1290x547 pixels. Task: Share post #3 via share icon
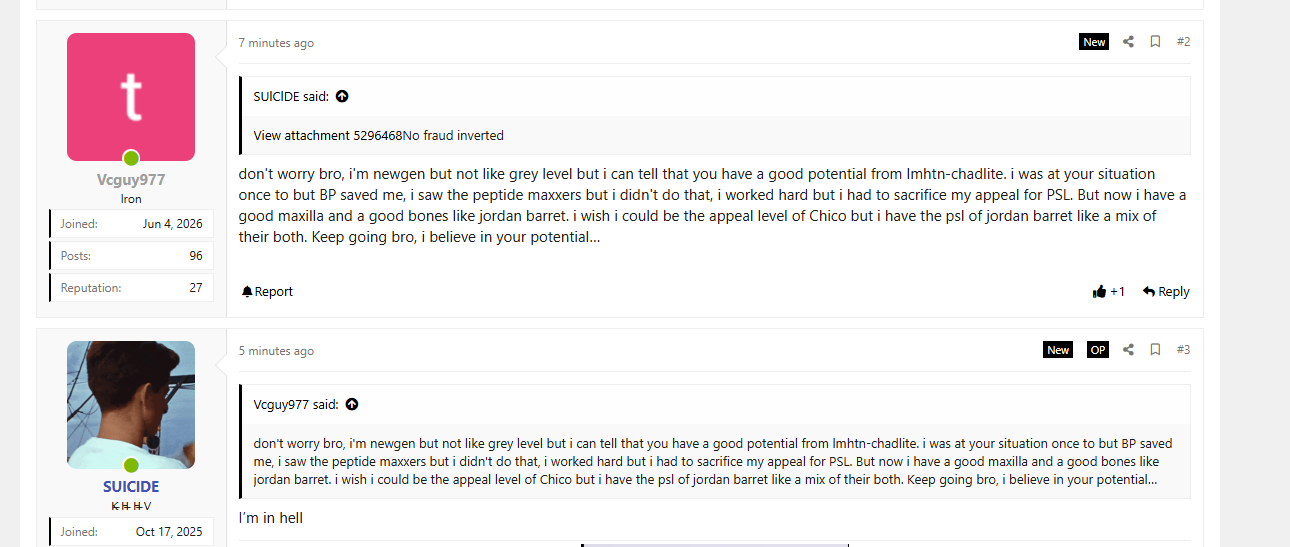pyautogui.click(x=1128, y=350)
